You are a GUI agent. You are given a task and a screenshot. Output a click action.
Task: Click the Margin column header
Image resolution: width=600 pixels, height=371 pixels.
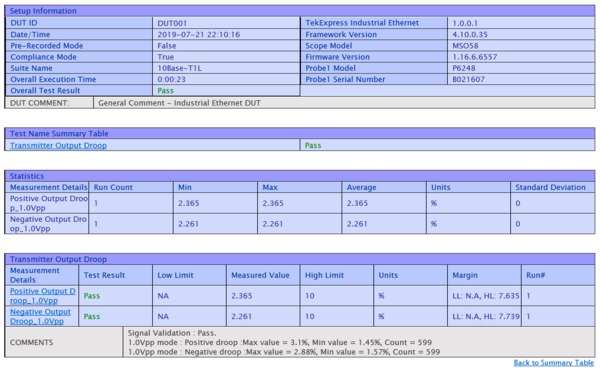(x=484, y=275)
